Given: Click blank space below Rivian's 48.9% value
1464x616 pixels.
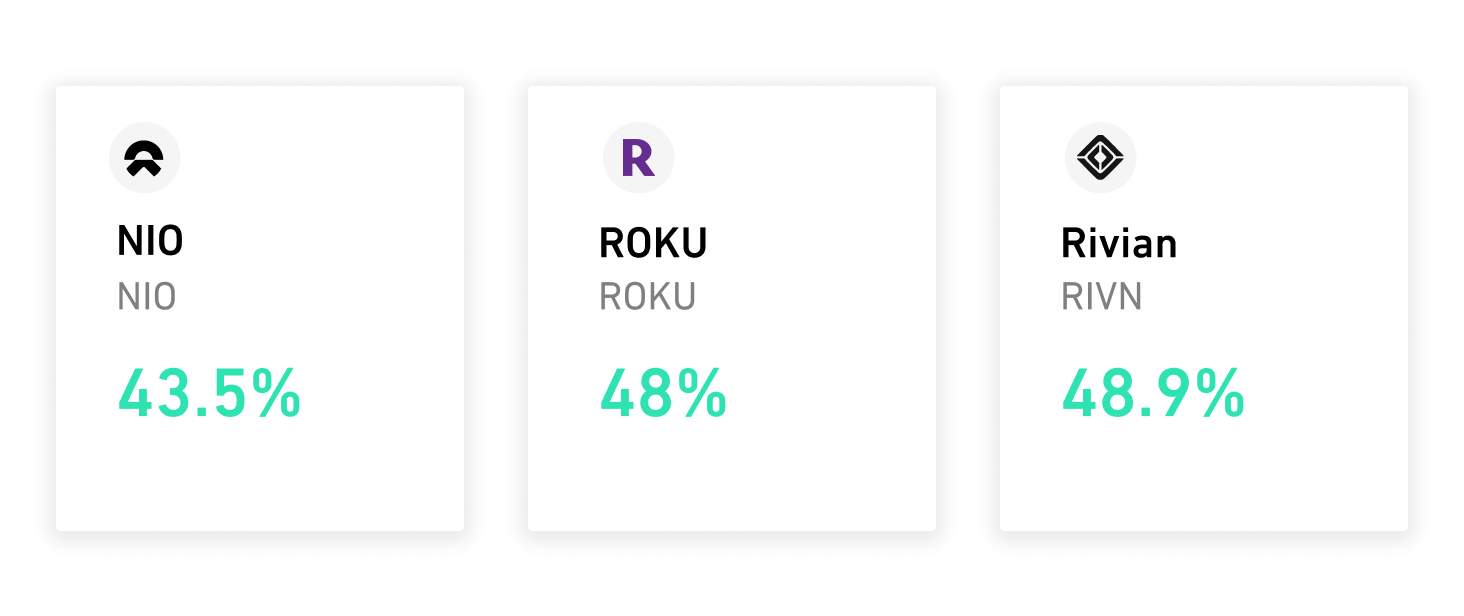Looking at the screenshot, I should coord(1203,477).
